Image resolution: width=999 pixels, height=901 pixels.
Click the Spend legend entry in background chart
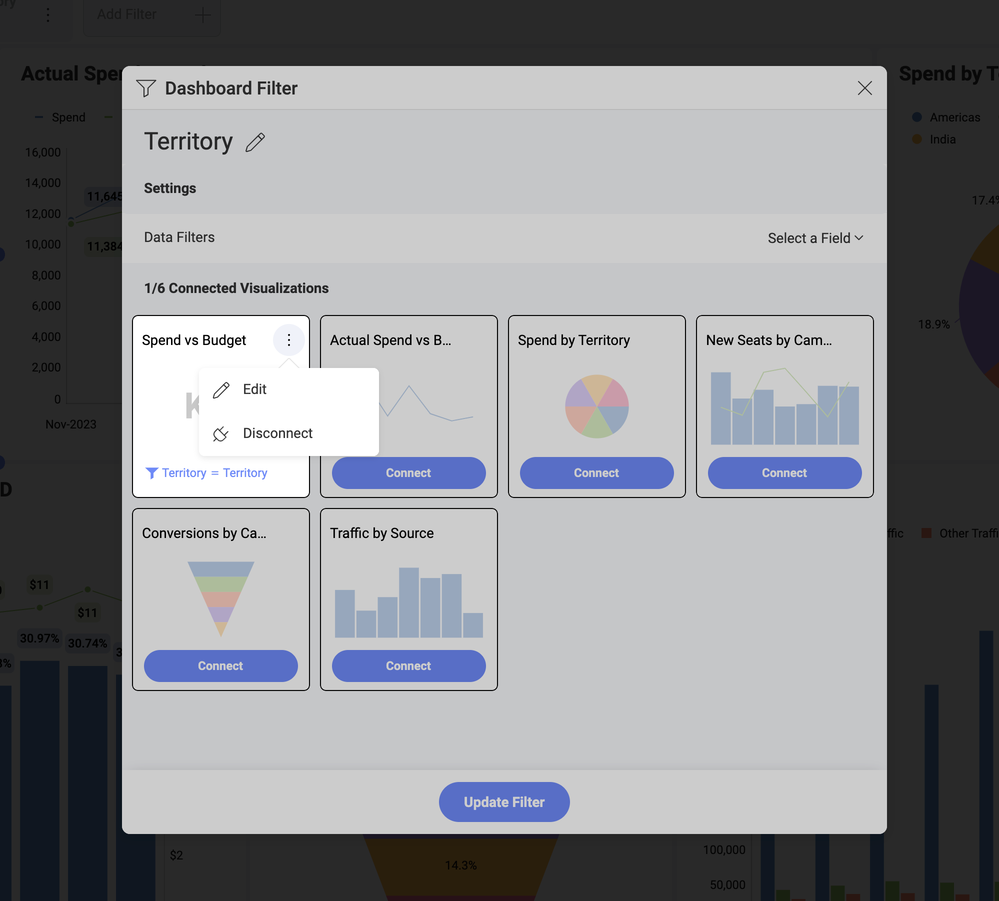click(x=60, y=117)
